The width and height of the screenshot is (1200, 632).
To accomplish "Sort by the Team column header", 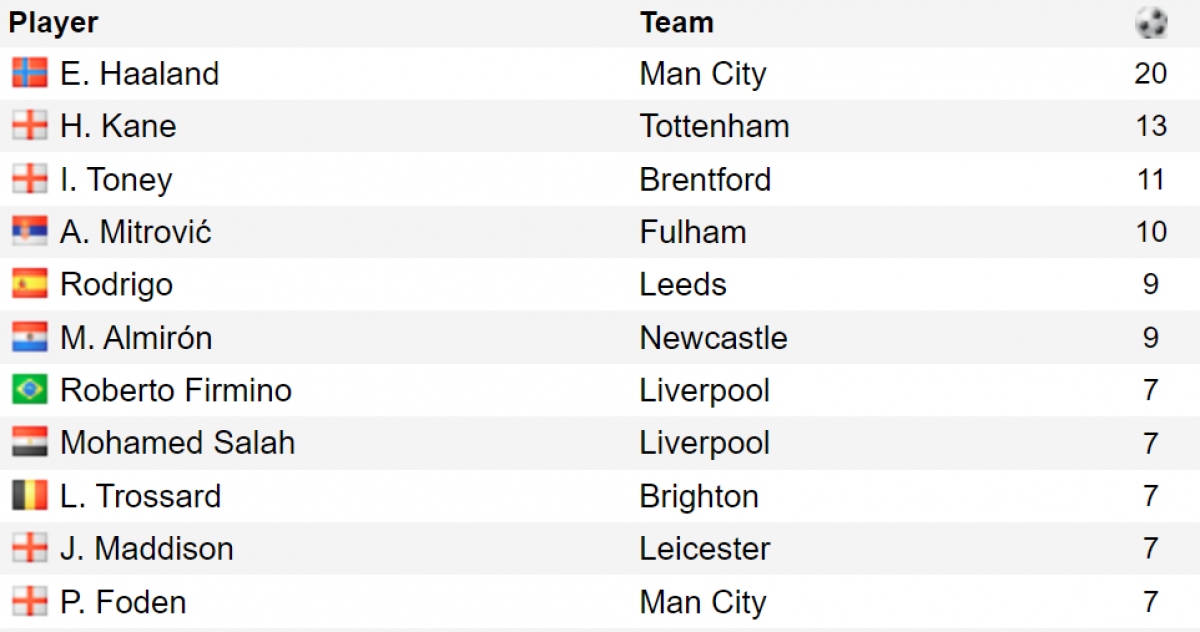I will click(677, 22).
